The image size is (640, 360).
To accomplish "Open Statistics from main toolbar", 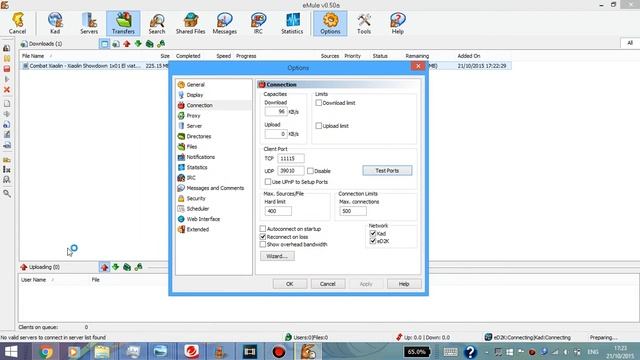I will 292,23.
